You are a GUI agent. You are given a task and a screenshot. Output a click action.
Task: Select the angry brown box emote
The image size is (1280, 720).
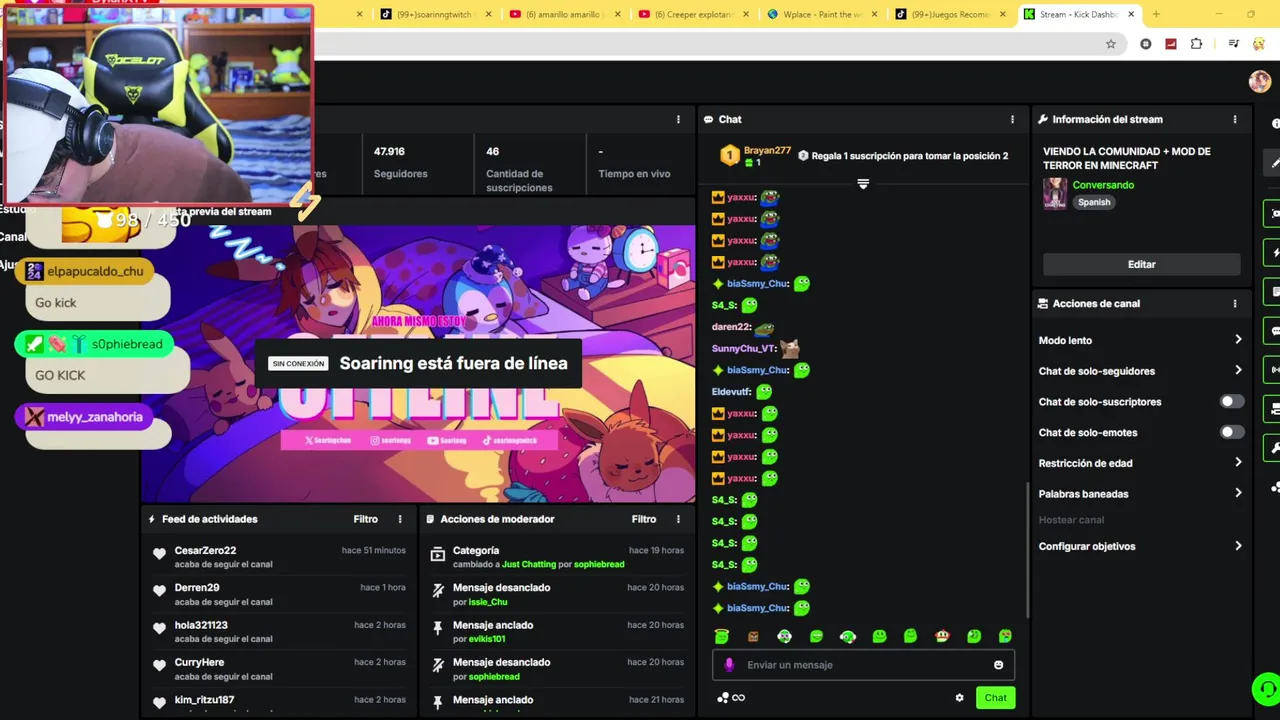pyautogui.click(x=753, y=636)
